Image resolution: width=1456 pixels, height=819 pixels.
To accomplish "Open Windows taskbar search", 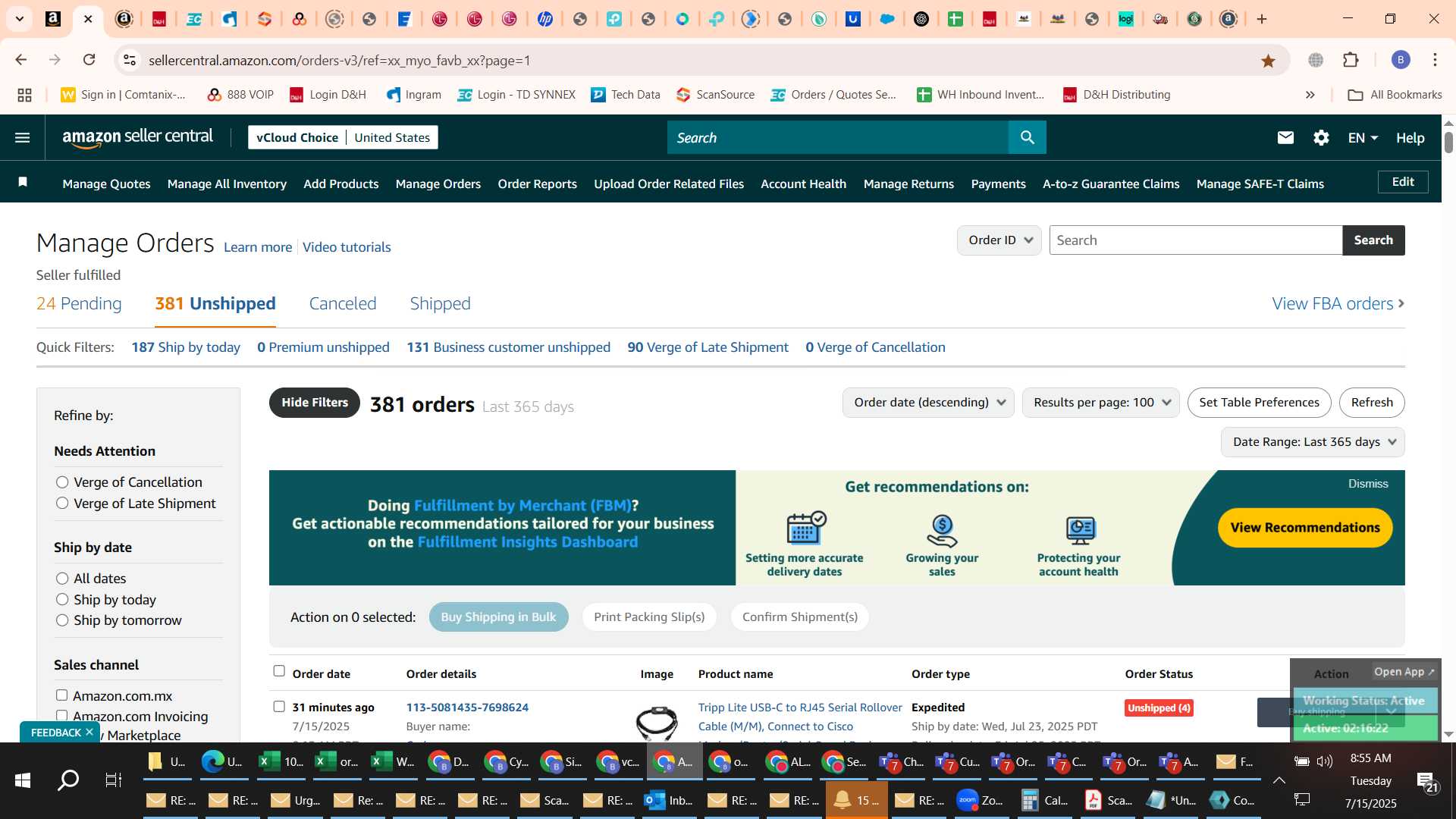I will point(68,780).
